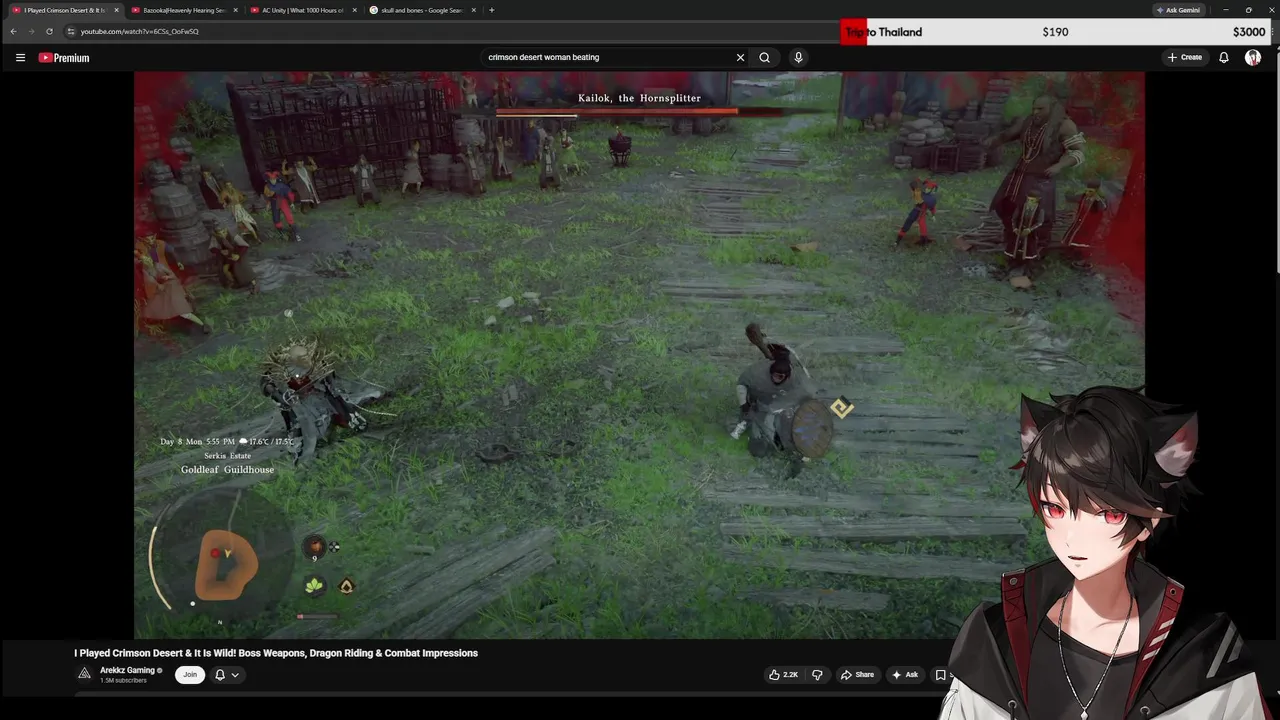Switch to skull and bones Google Search tab

click(422, 10)
